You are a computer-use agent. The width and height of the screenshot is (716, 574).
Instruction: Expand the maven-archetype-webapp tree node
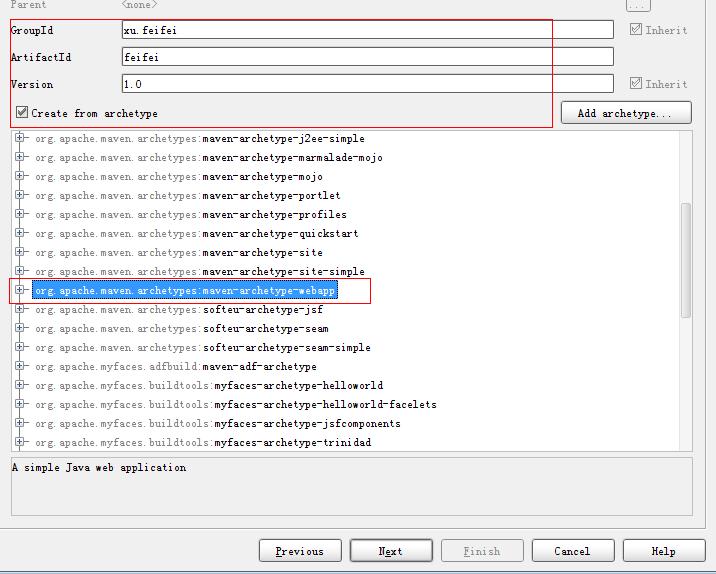pyautogui.click(x=20, y=290)
